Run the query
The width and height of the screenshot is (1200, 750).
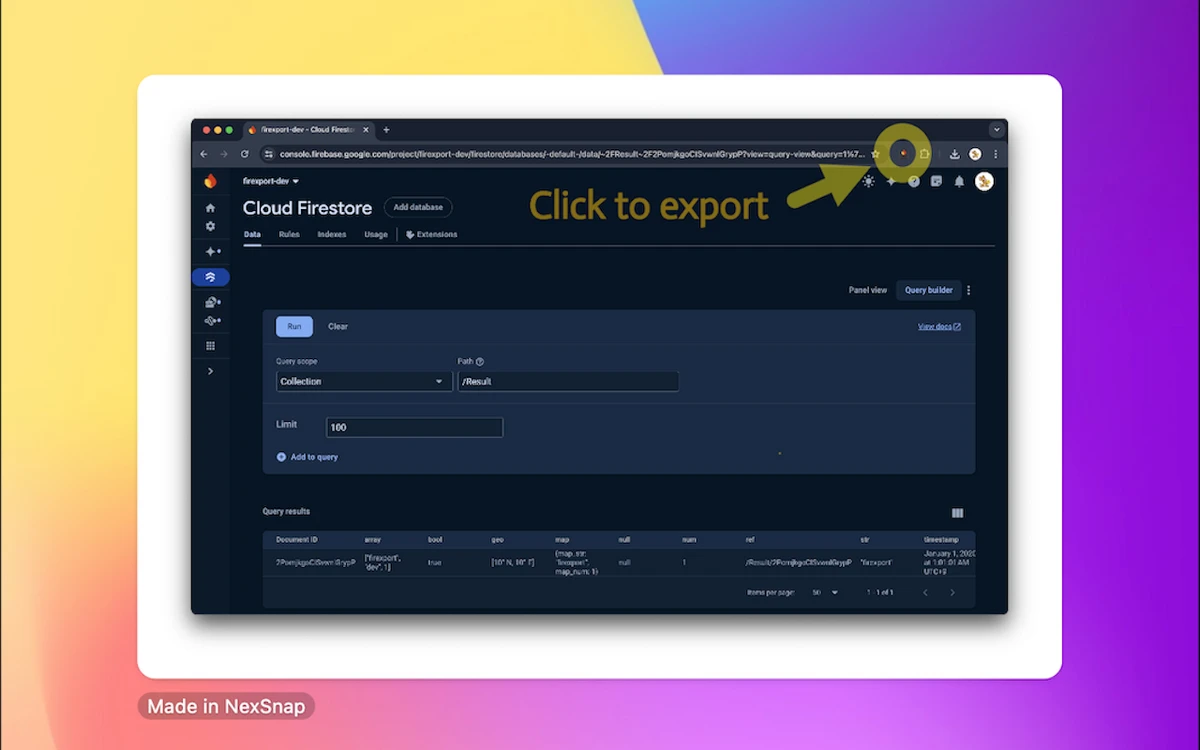294,326
